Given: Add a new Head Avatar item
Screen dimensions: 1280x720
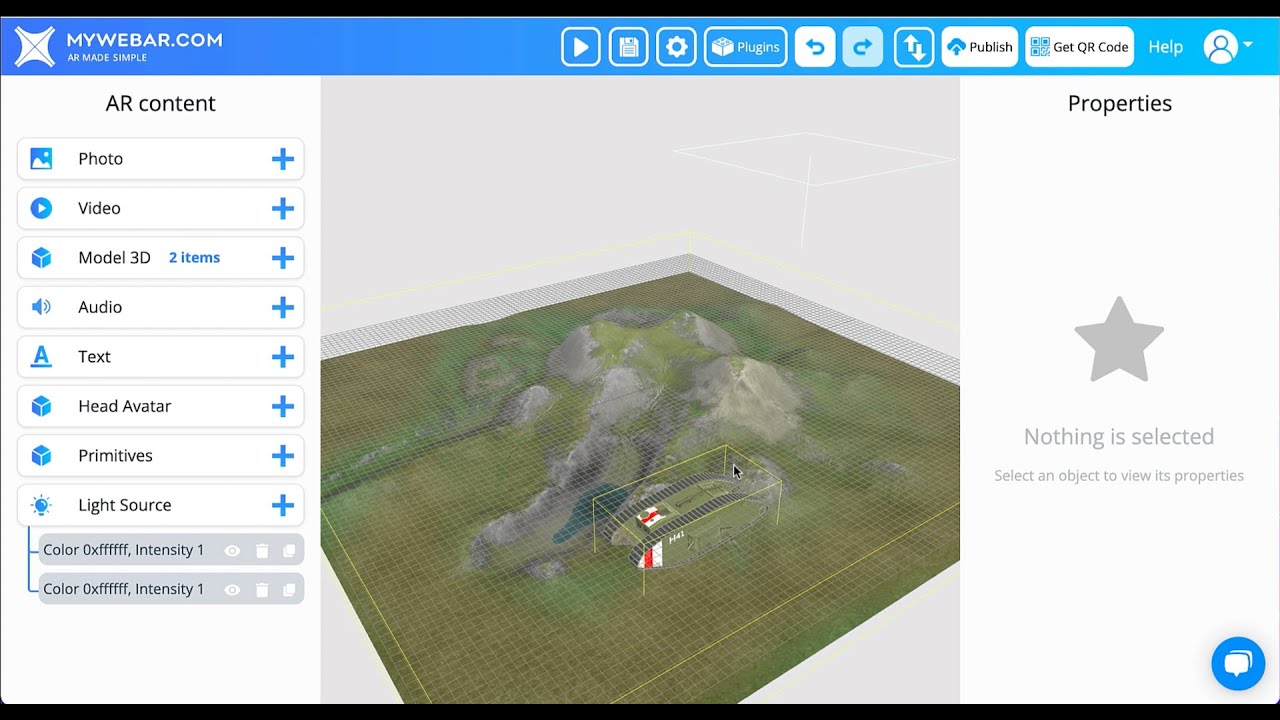Looking at the screenshot, I should pos(283,406).
